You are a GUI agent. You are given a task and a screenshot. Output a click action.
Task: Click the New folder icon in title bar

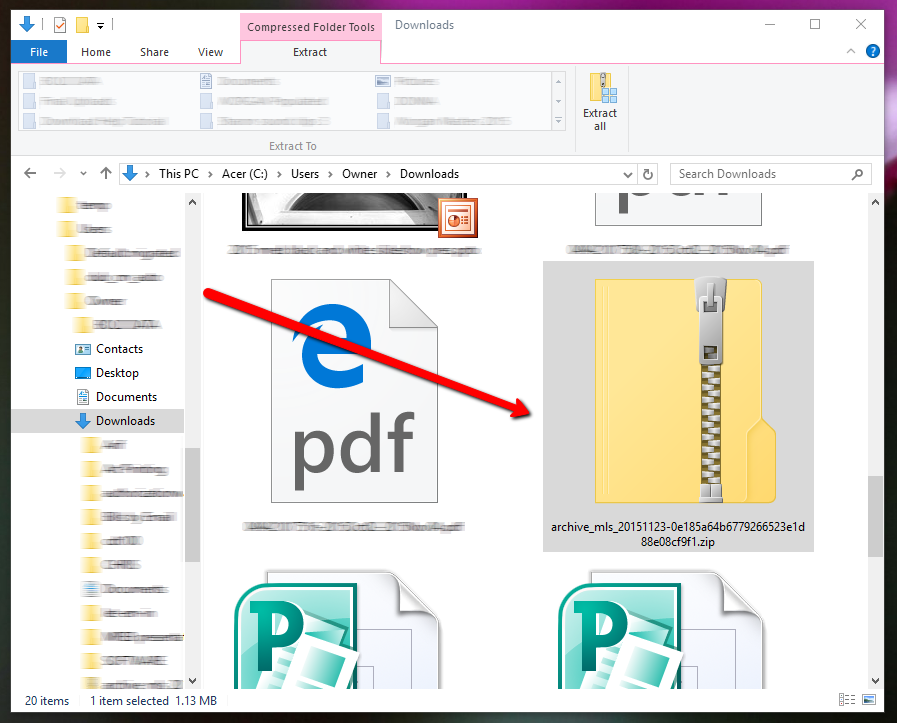coord(83,24)
